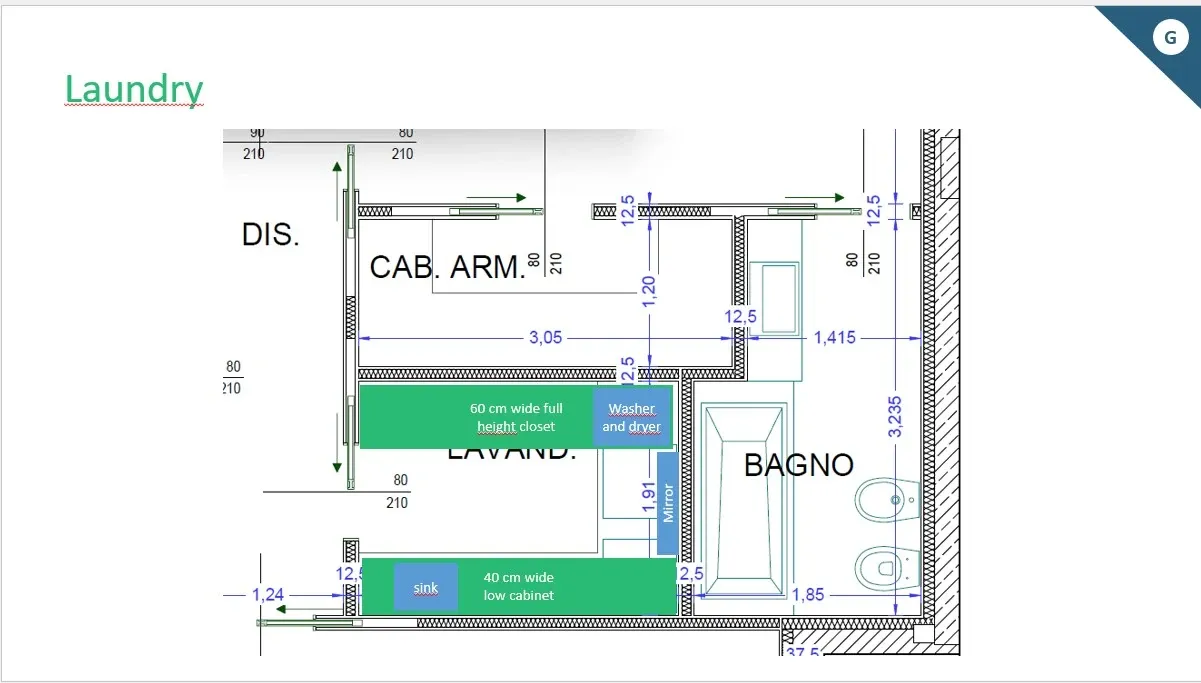Image resolution: width=1201 pixels, height=683 pixels.
Task: Click the lower bidet fixture symbol
Action: 888,568
